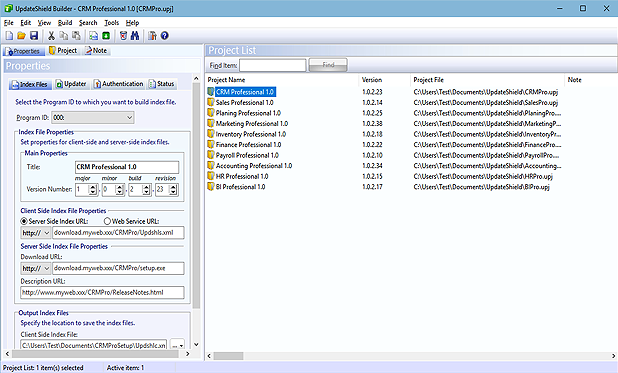Screen dimensions: 618x373
Task: Click the Project List scroll right arrow
Action: tap(614, 356)
